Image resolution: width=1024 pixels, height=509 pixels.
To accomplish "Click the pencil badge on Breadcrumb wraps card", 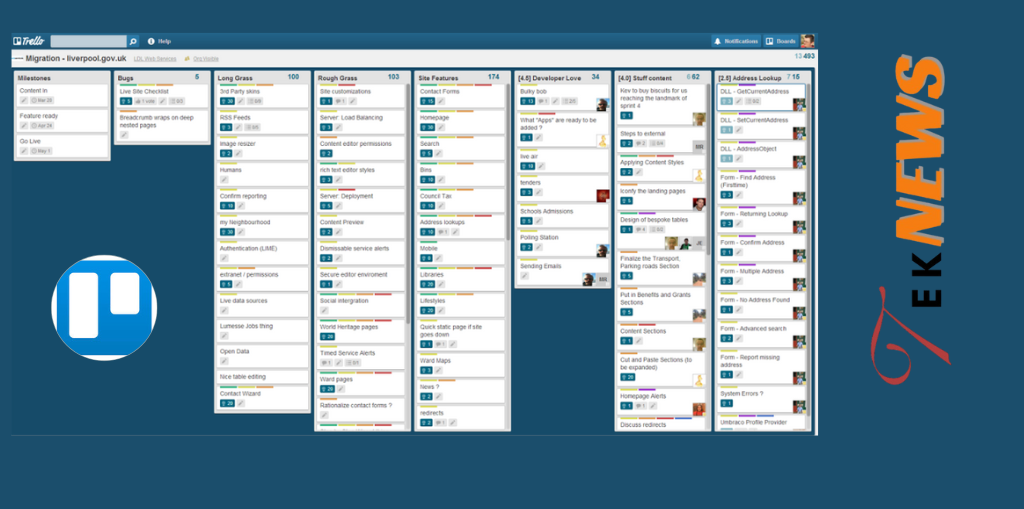I will [124, 135].
